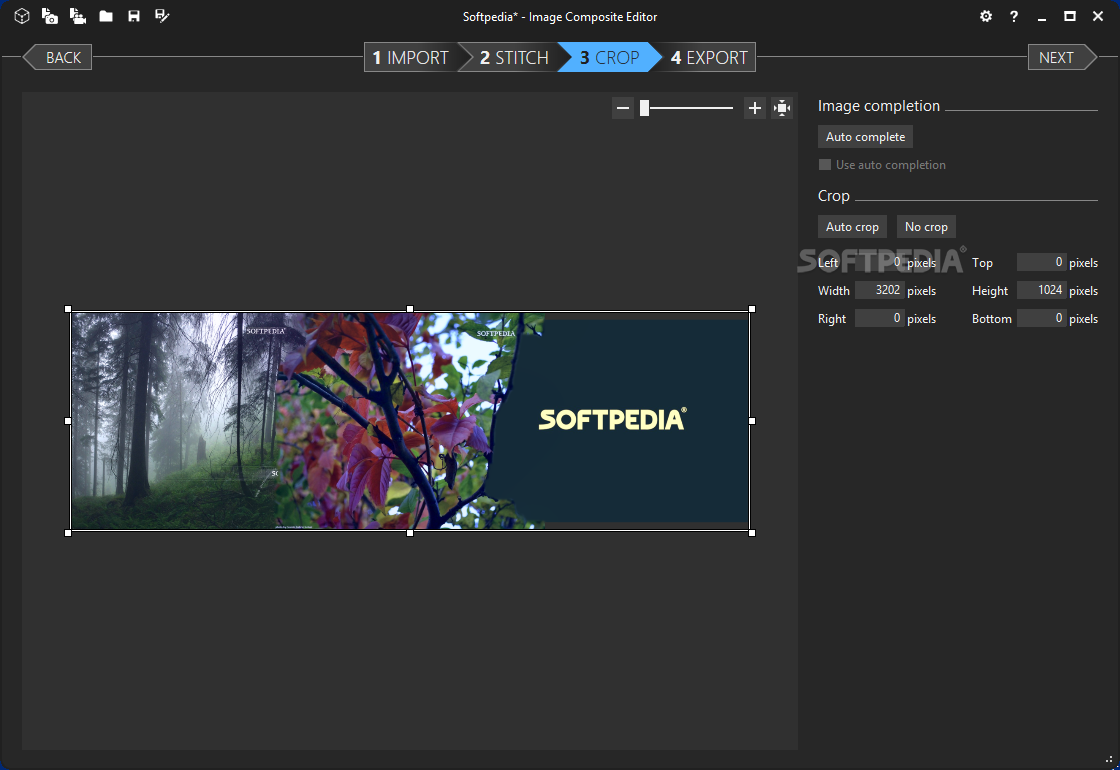Go to step 4 EXPORT
The image size is (1120, 770).
coord(709,57)
